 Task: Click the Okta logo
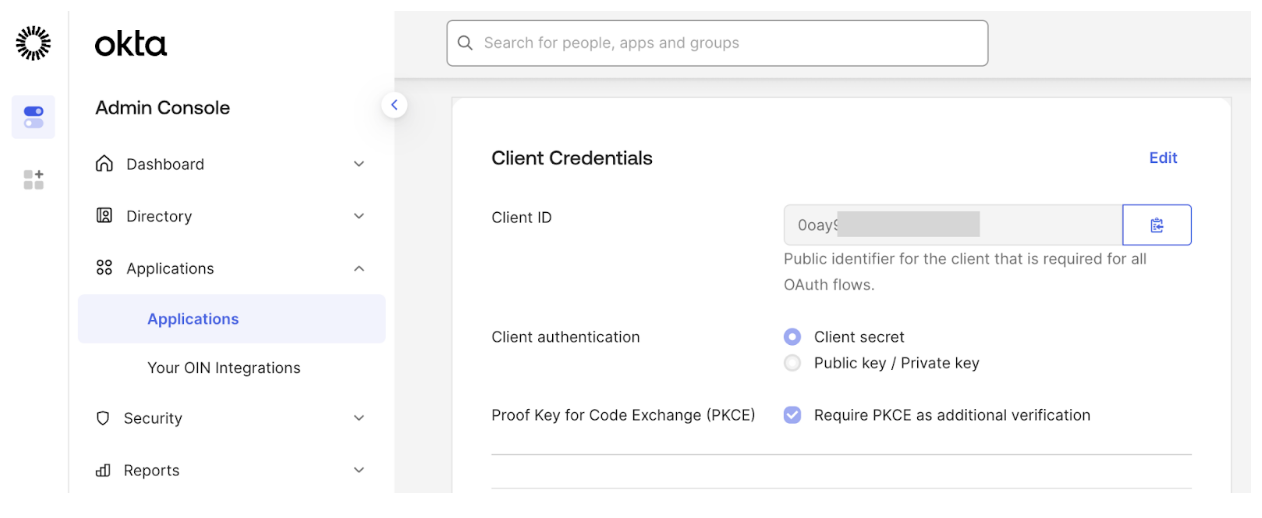click(131, 44)
